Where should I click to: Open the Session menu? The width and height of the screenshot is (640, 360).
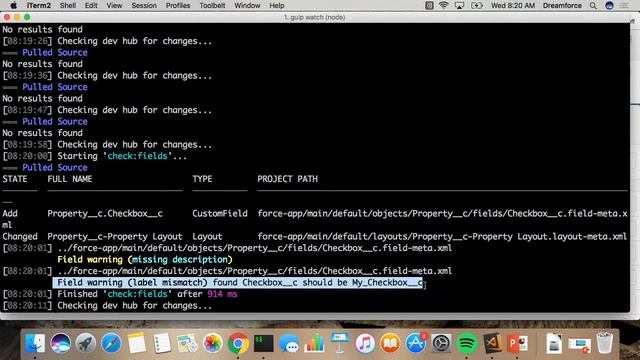point(144,5)
